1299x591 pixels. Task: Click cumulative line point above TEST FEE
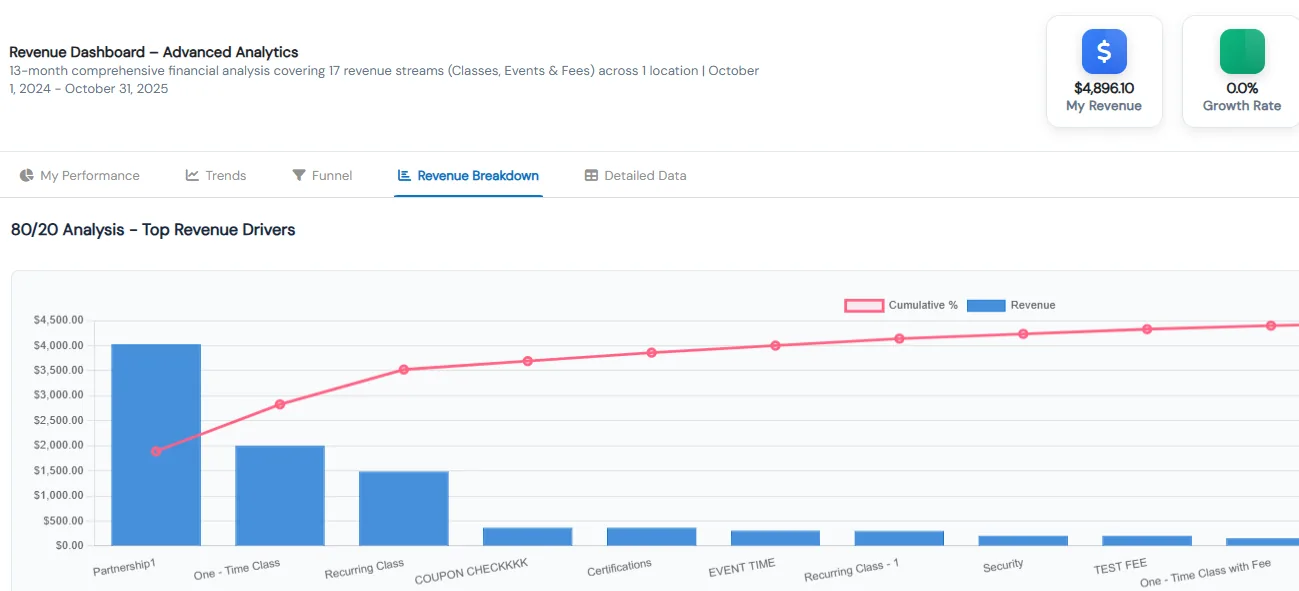[x=1148, y=329]
